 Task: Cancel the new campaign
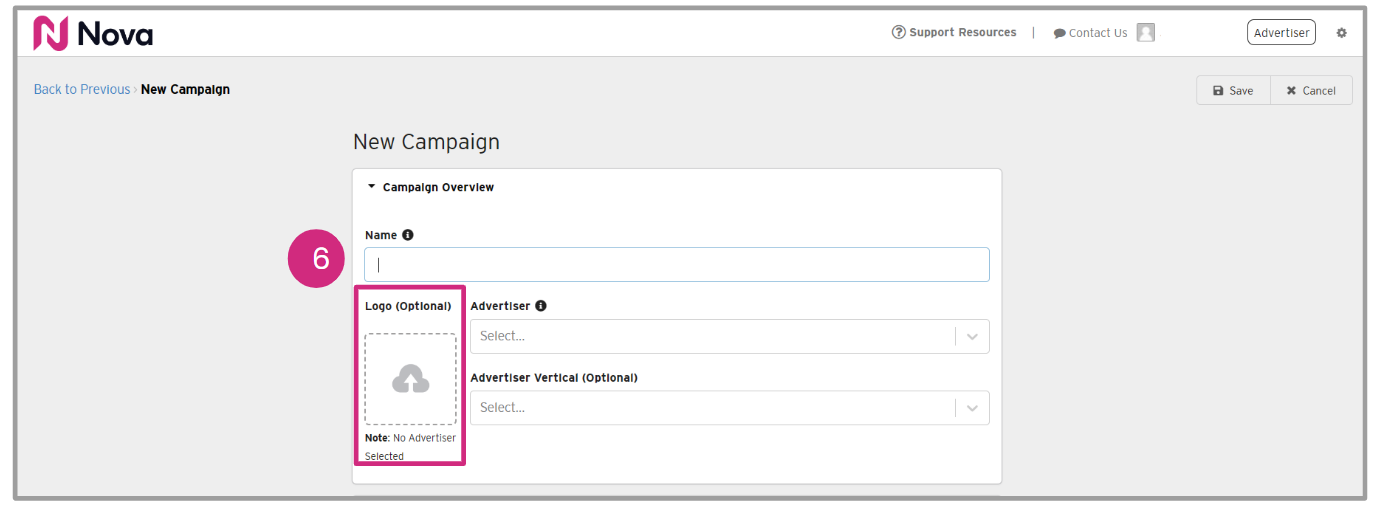coord(1311,90)
